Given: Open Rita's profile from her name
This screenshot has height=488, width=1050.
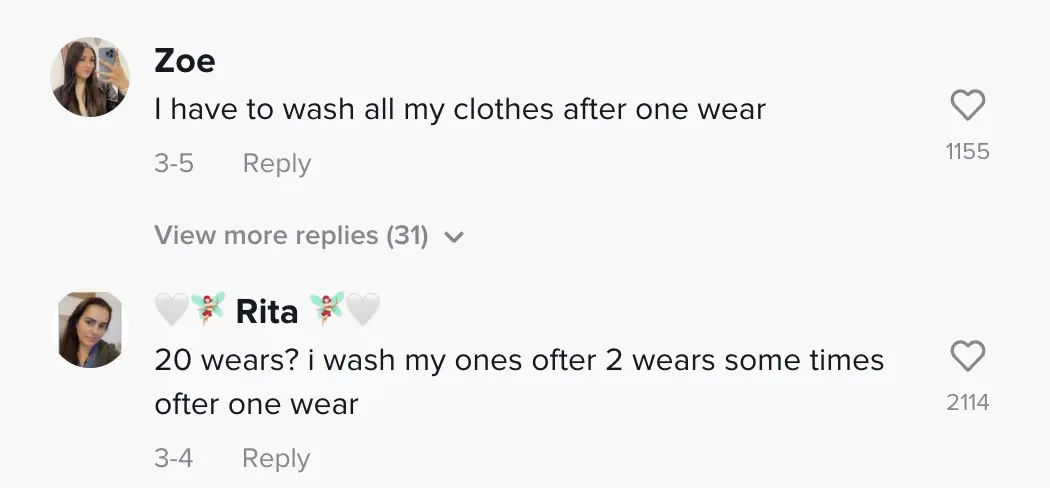Looking at the screenshot, I should tap(266, 312).
